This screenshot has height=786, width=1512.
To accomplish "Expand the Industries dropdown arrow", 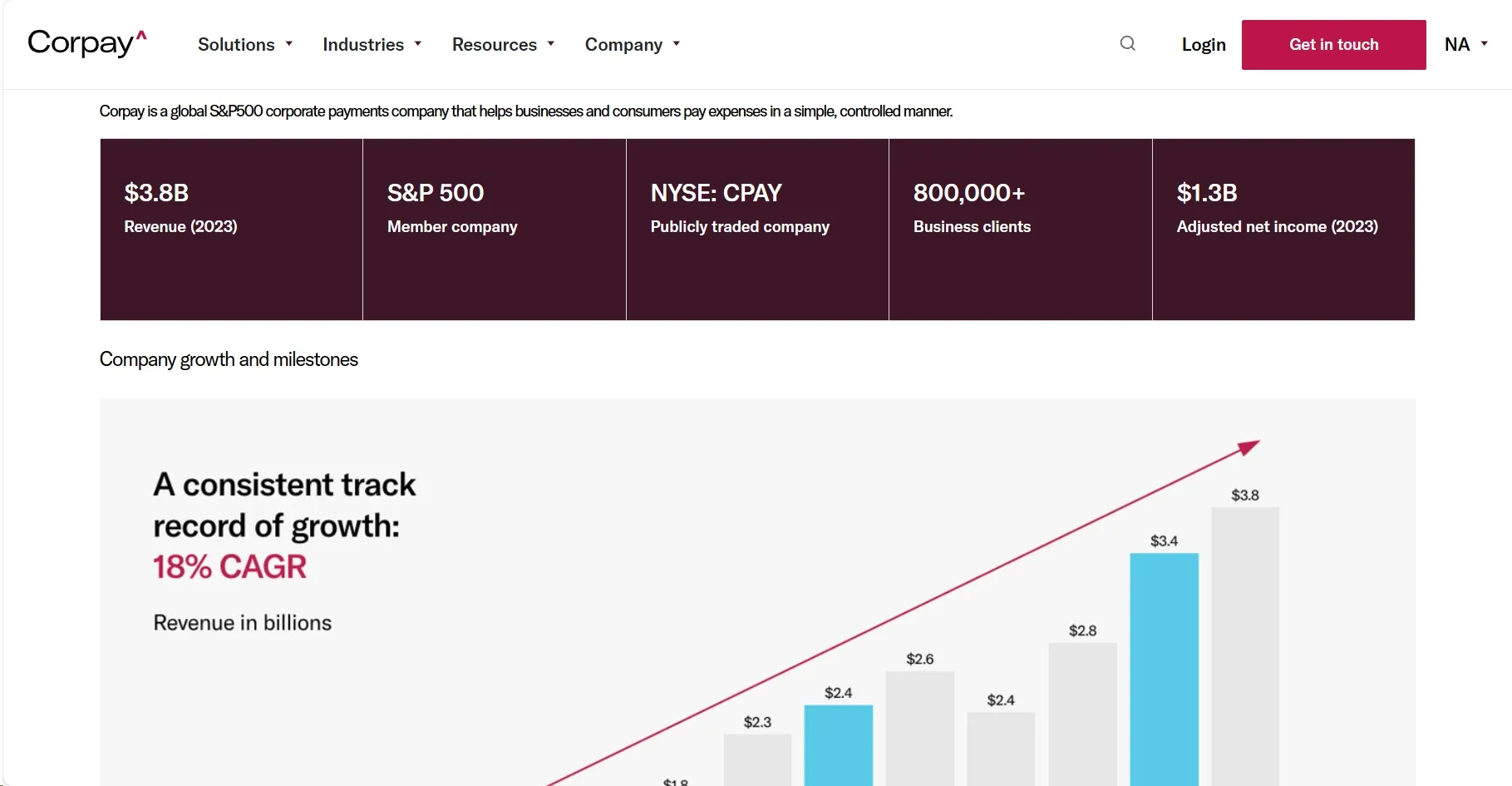I will (418, 44).
